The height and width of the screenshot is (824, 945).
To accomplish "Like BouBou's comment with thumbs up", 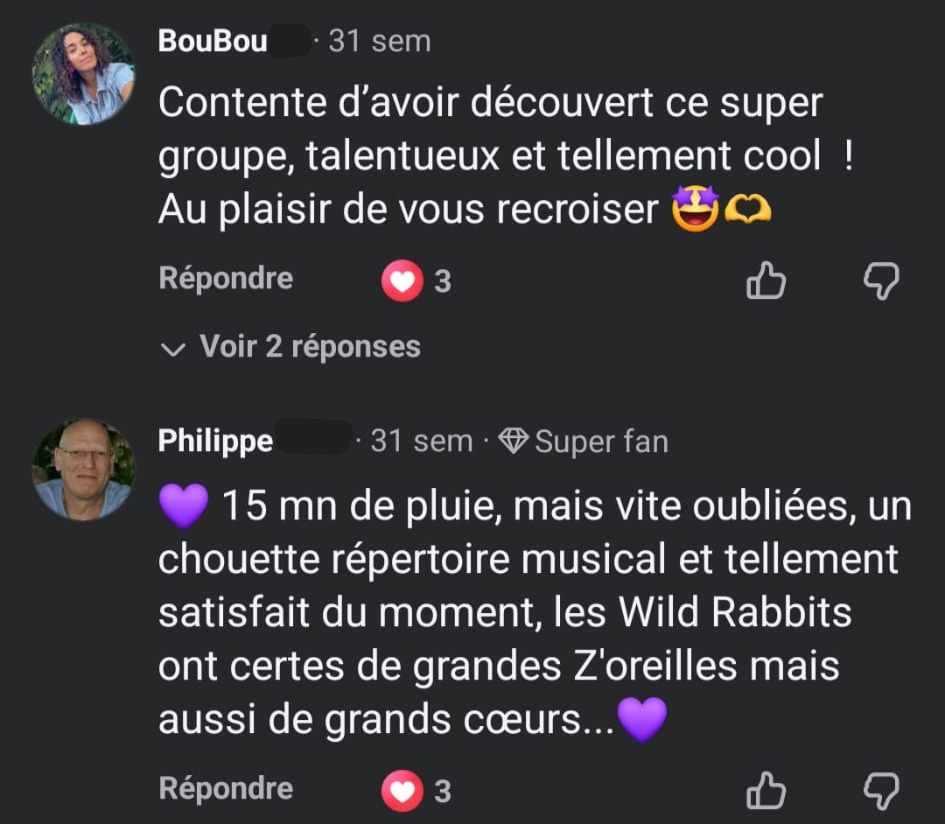I will 766,281.
